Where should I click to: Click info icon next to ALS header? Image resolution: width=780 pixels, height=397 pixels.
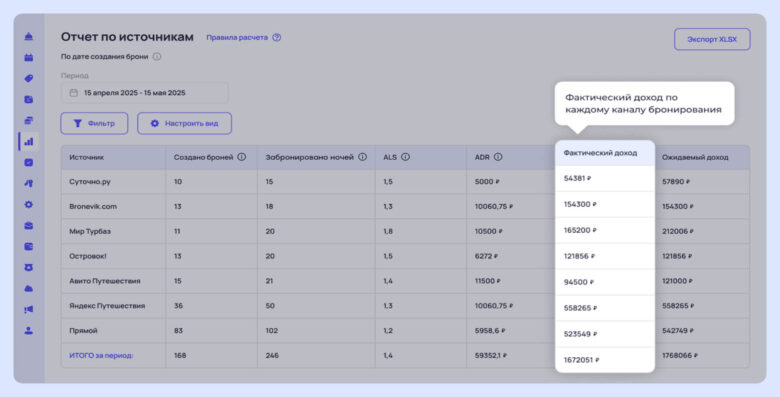tap(405, 157)
